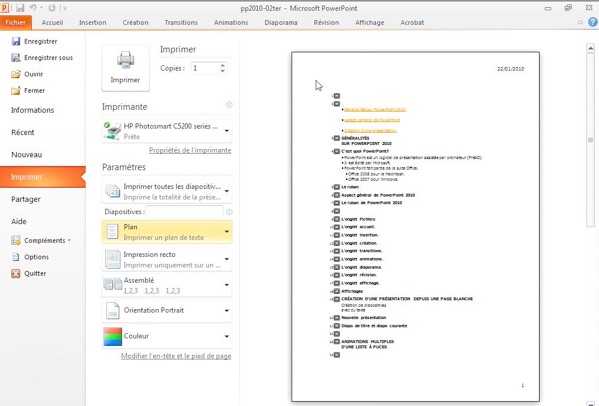This screenshot has width=599, height=406.
Task: Click the HP Photosmart printer icon
Action: pos(112,131)
